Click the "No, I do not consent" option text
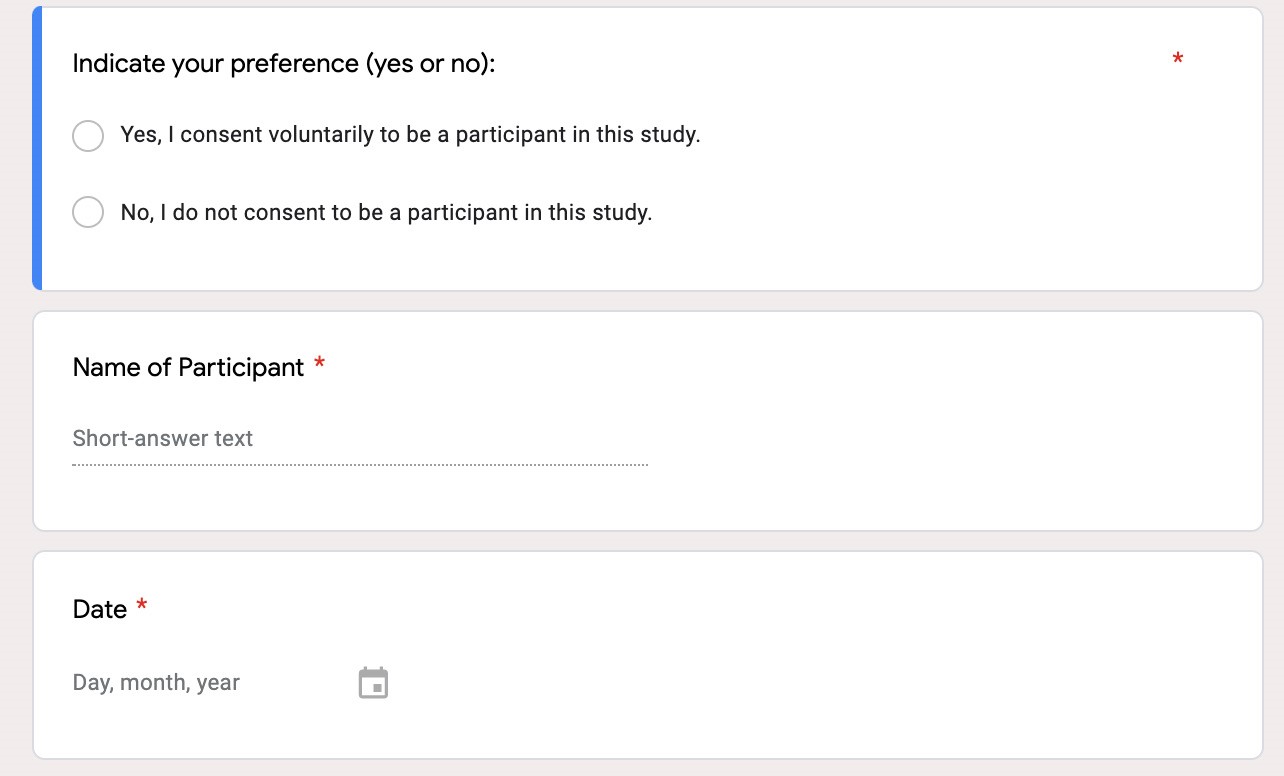The image size is (1284, 776). pyautogui.click(x=386, y=212)
